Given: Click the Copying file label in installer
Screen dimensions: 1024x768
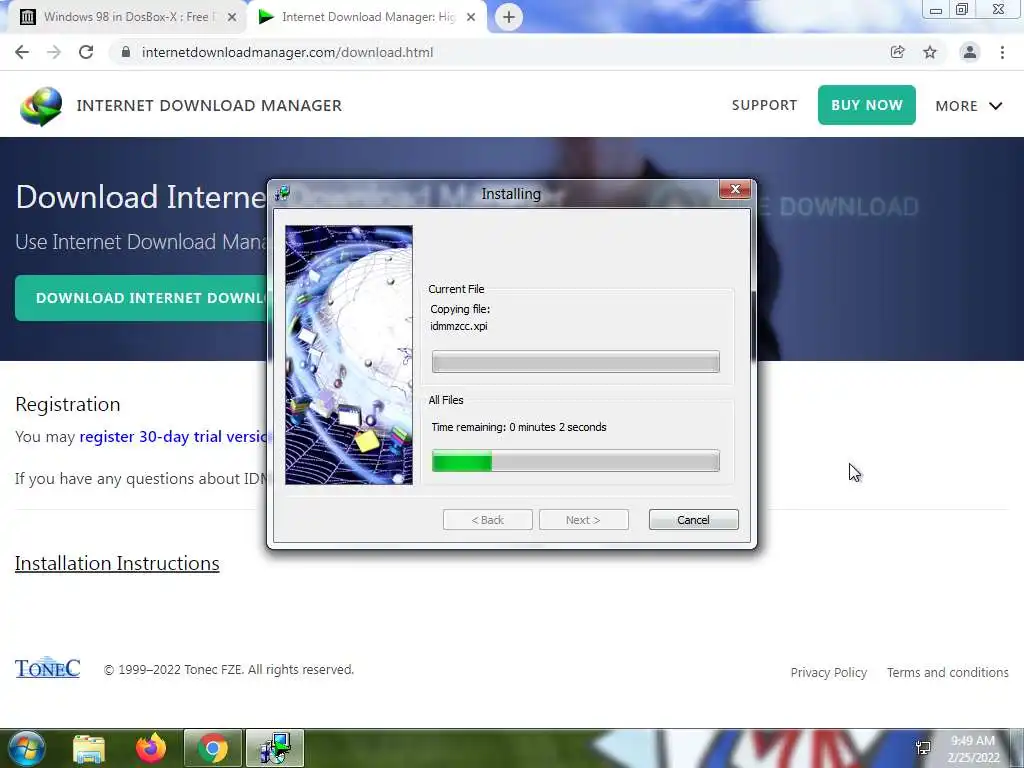Looking at the screenshot, I should (460, 309).
